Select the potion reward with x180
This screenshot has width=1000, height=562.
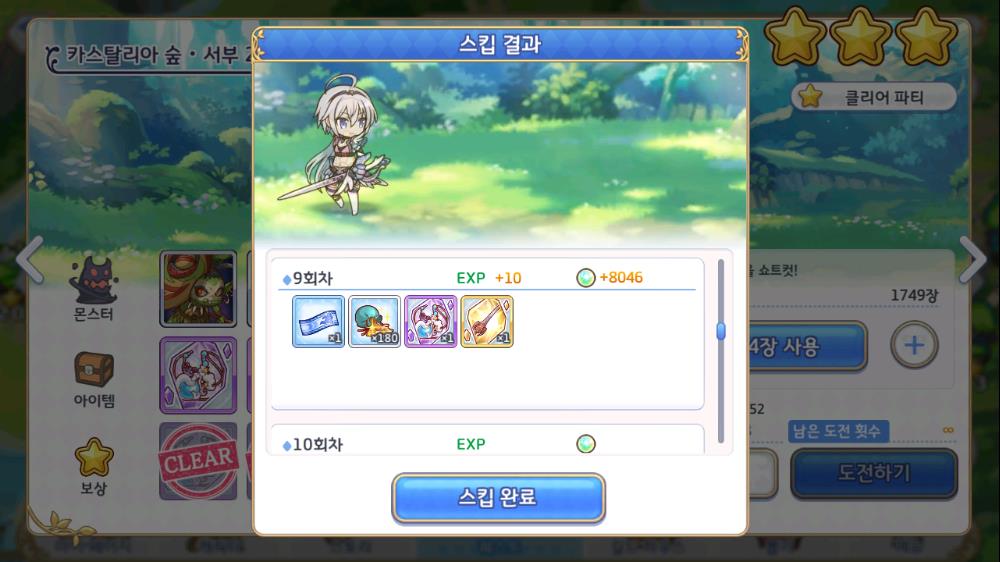tap(374, 322)
